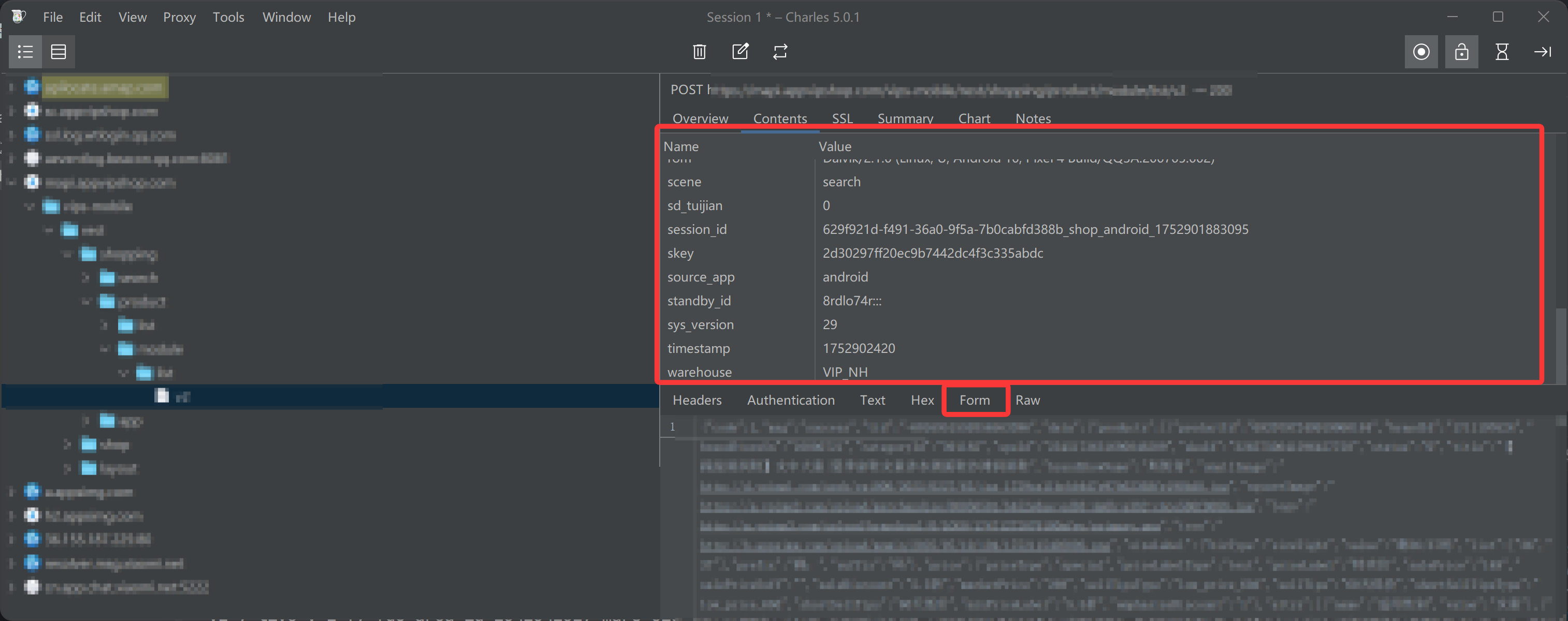Click line number 1 in response gutter
The width and height of the screenshot is (1568, 621).
pyautogui.click(x=672, y=427)
